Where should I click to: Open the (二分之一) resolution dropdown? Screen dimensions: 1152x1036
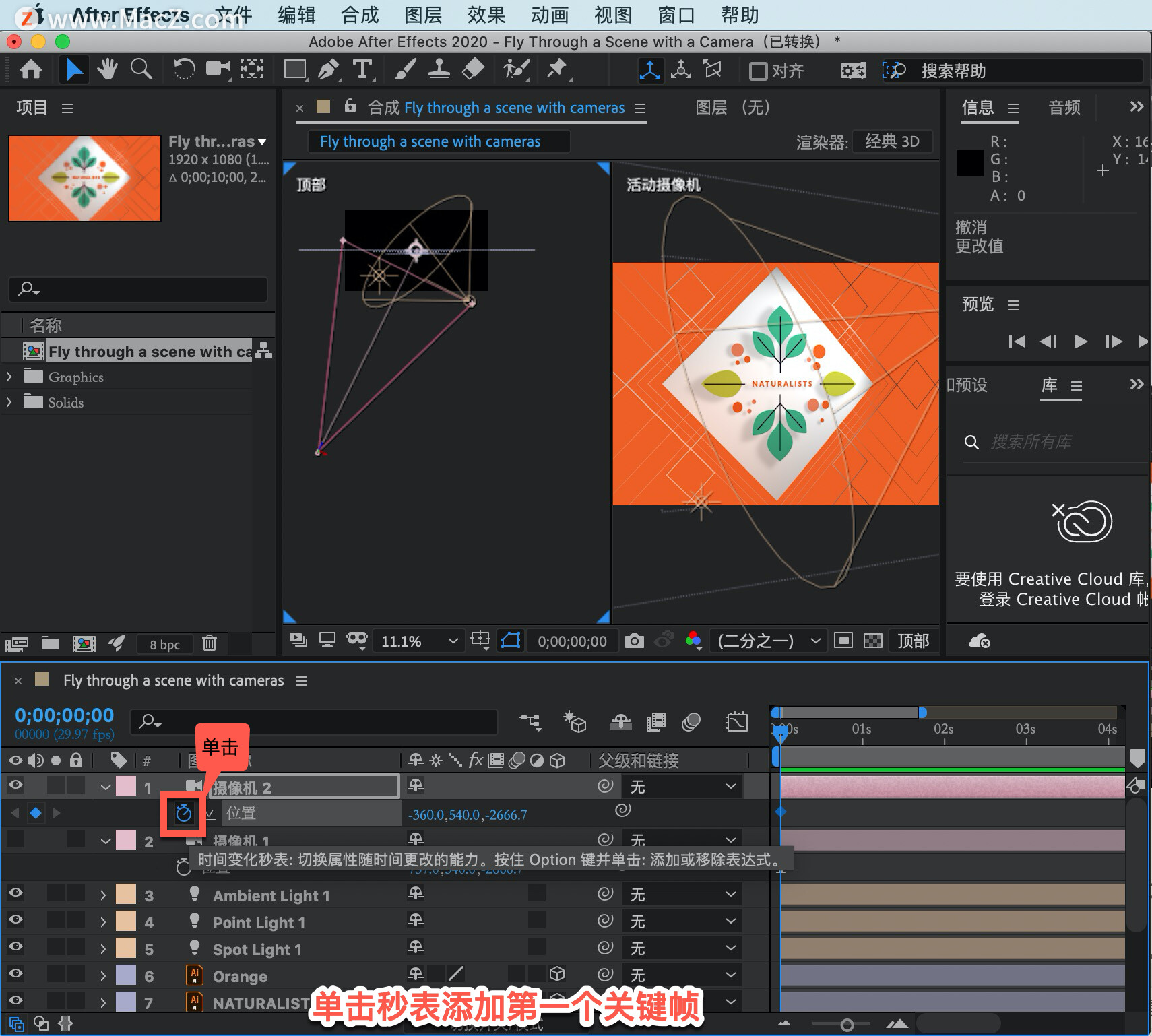(x=768, y=641)
